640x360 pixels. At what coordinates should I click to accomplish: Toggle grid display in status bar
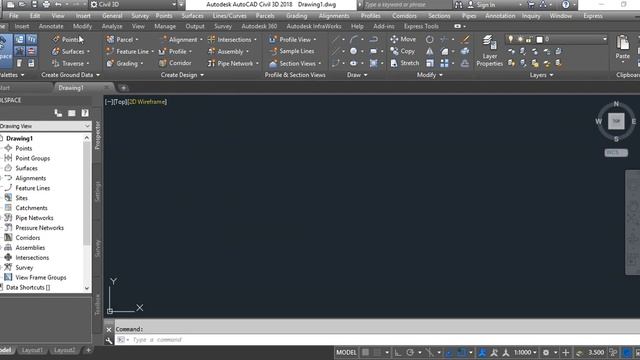click(x=366, y=352)
